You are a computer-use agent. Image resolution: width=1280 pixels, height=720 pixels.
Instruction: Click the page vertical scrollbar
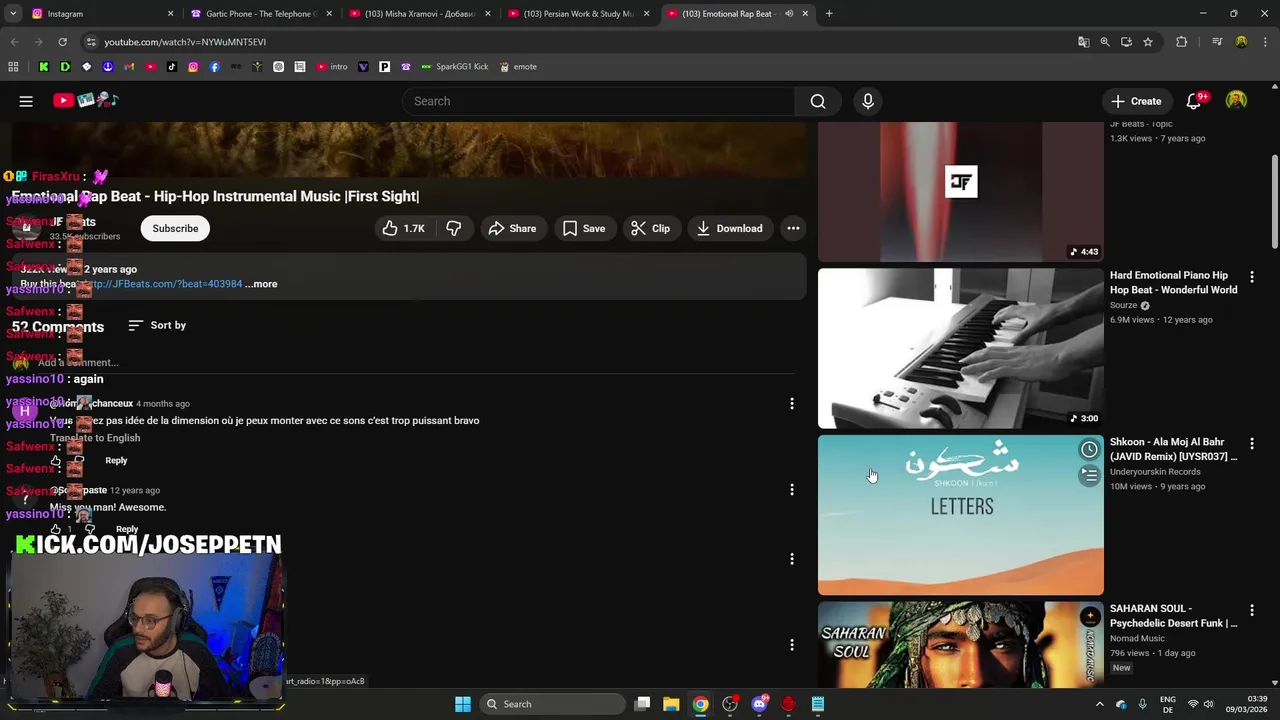tap(1274, 200)
